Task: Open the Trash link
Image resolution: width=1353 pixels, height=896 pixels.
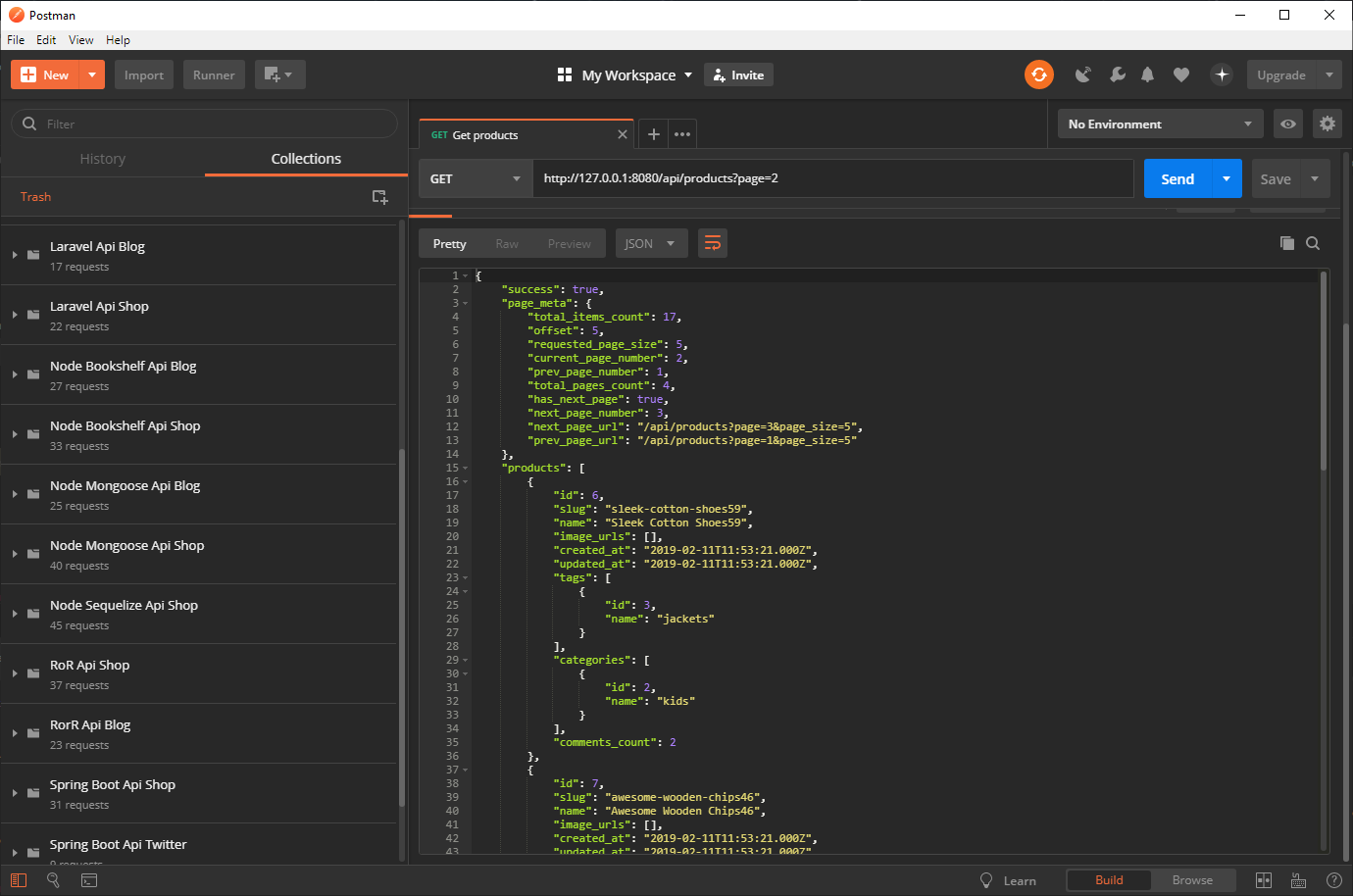Action: [x=35, y=197]
